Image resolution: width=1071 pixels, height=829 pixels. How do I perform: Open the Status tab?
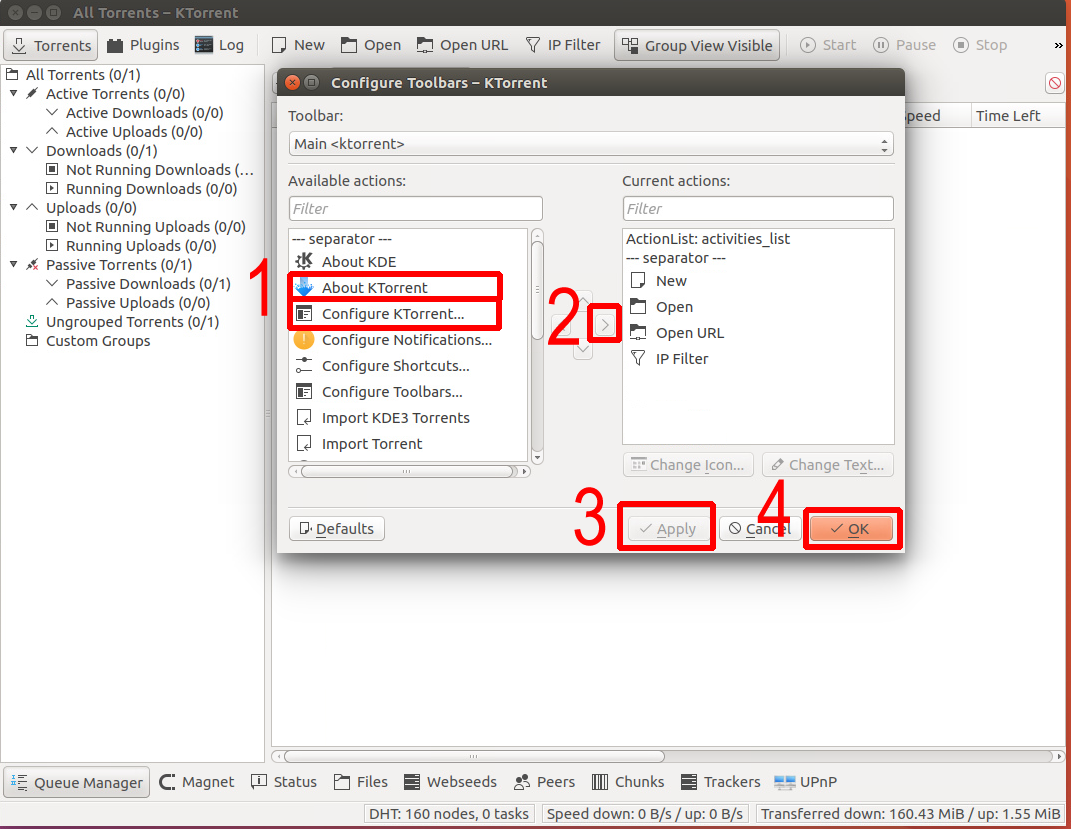pyautogui.click(x=283, y=782)
